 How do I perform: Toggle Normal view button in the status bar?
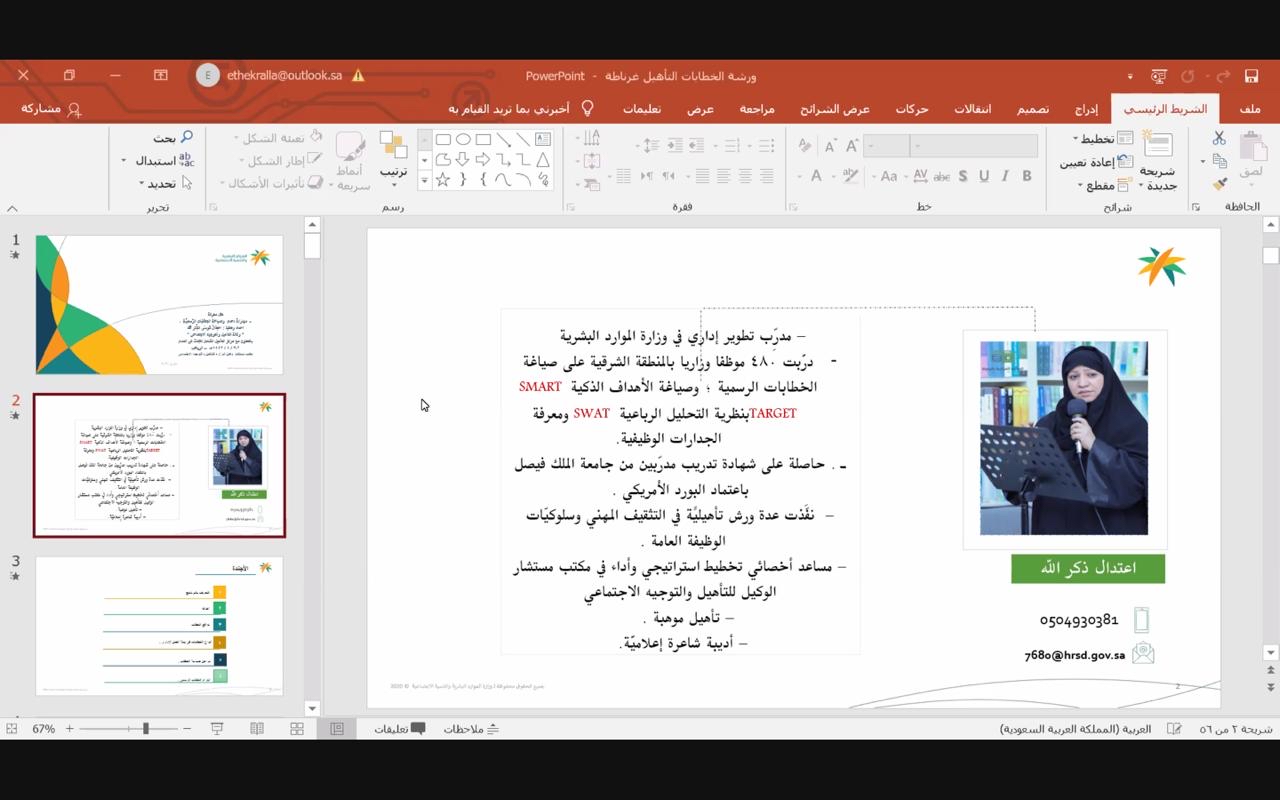(x=337, y=729)
